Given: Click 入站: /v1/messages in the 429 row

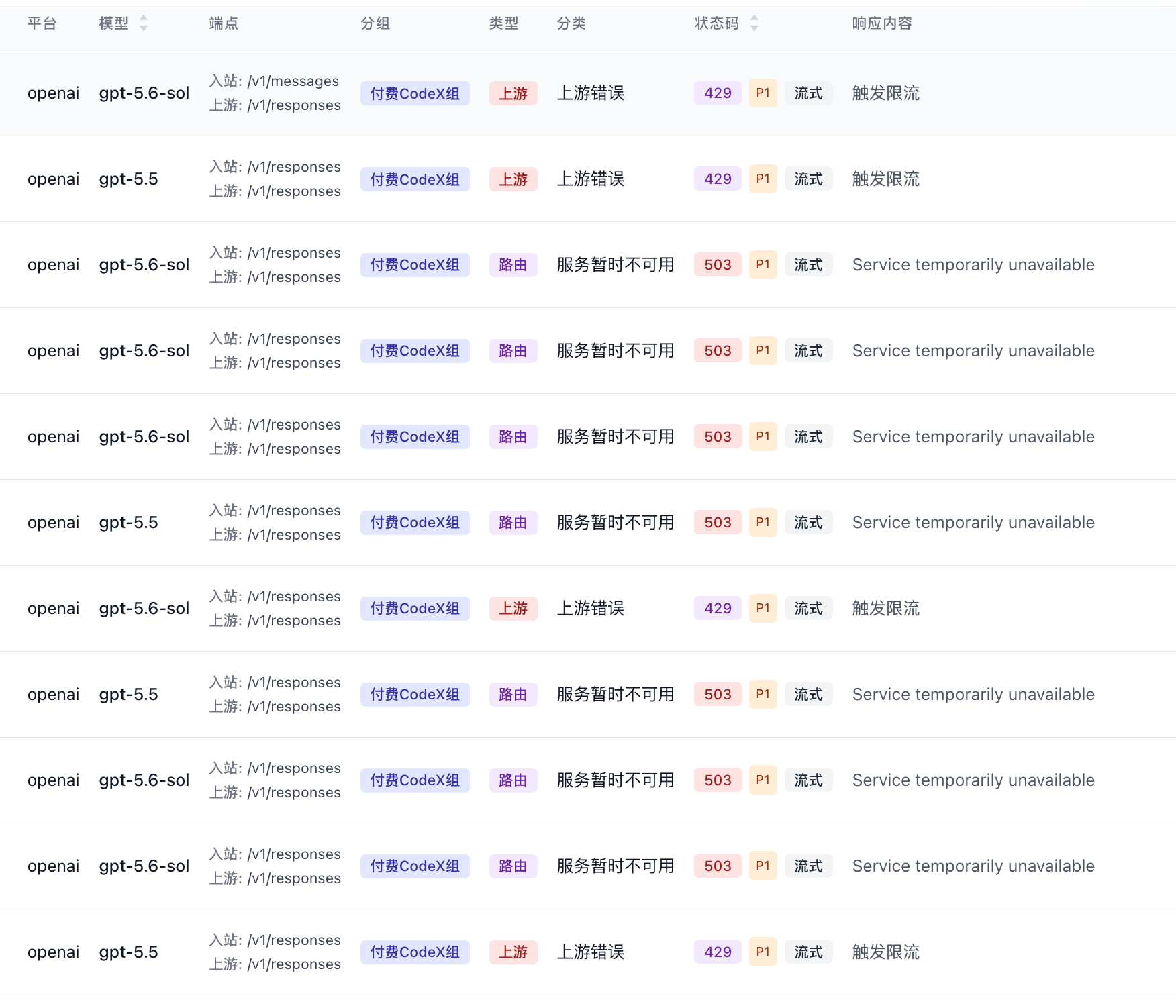Looking at the screenshot, I should (275, 81).
